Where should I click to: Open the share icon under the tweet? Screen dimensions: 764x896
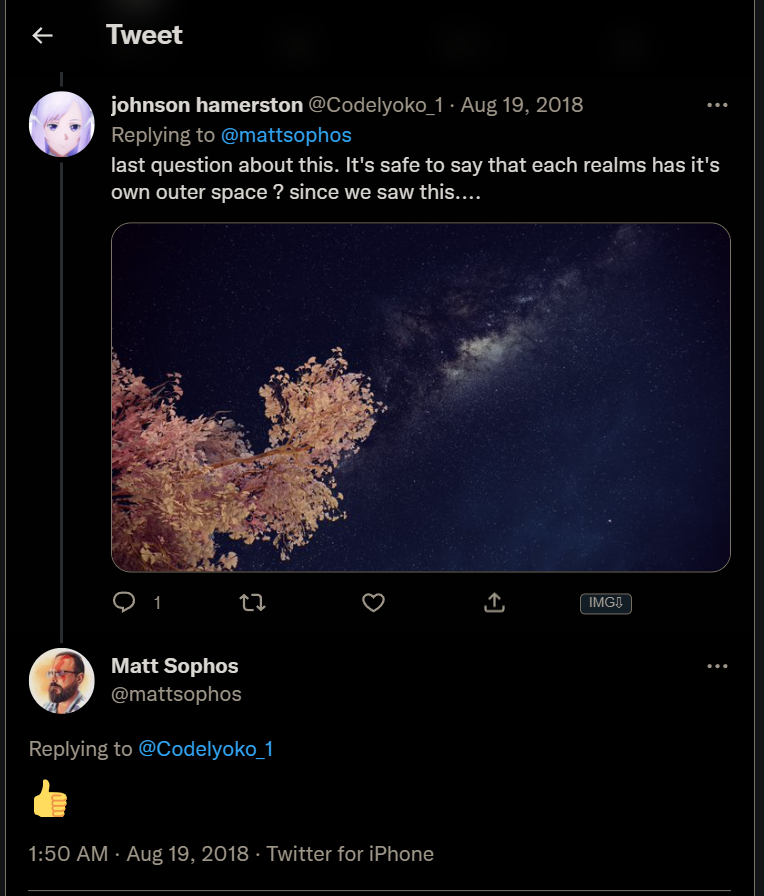(494, 602)
